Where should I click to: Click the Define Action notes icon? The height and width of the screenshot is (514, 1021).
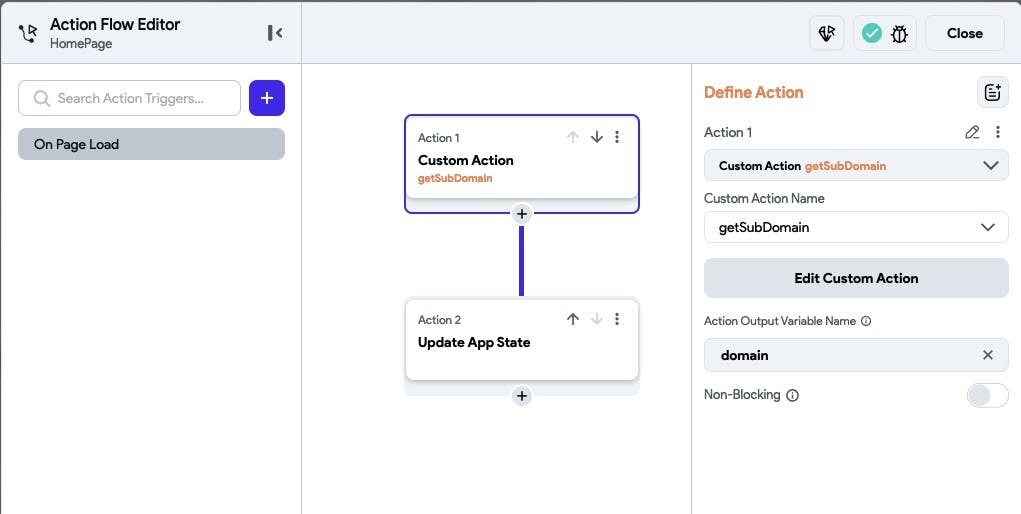click(992, 92)
